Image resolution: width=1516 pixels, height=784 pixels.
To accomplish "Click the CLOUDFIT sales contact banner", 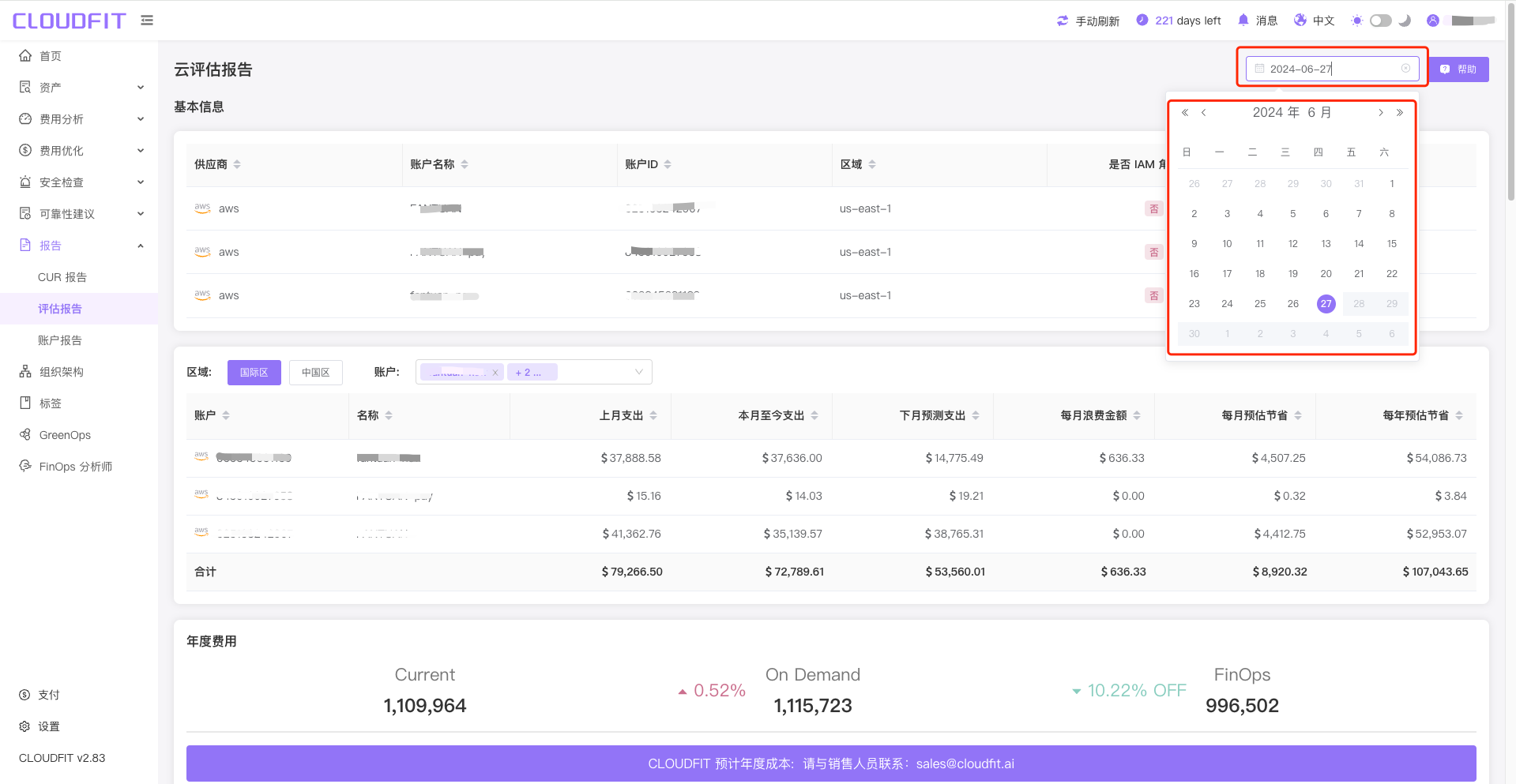I will click(831, 763).
